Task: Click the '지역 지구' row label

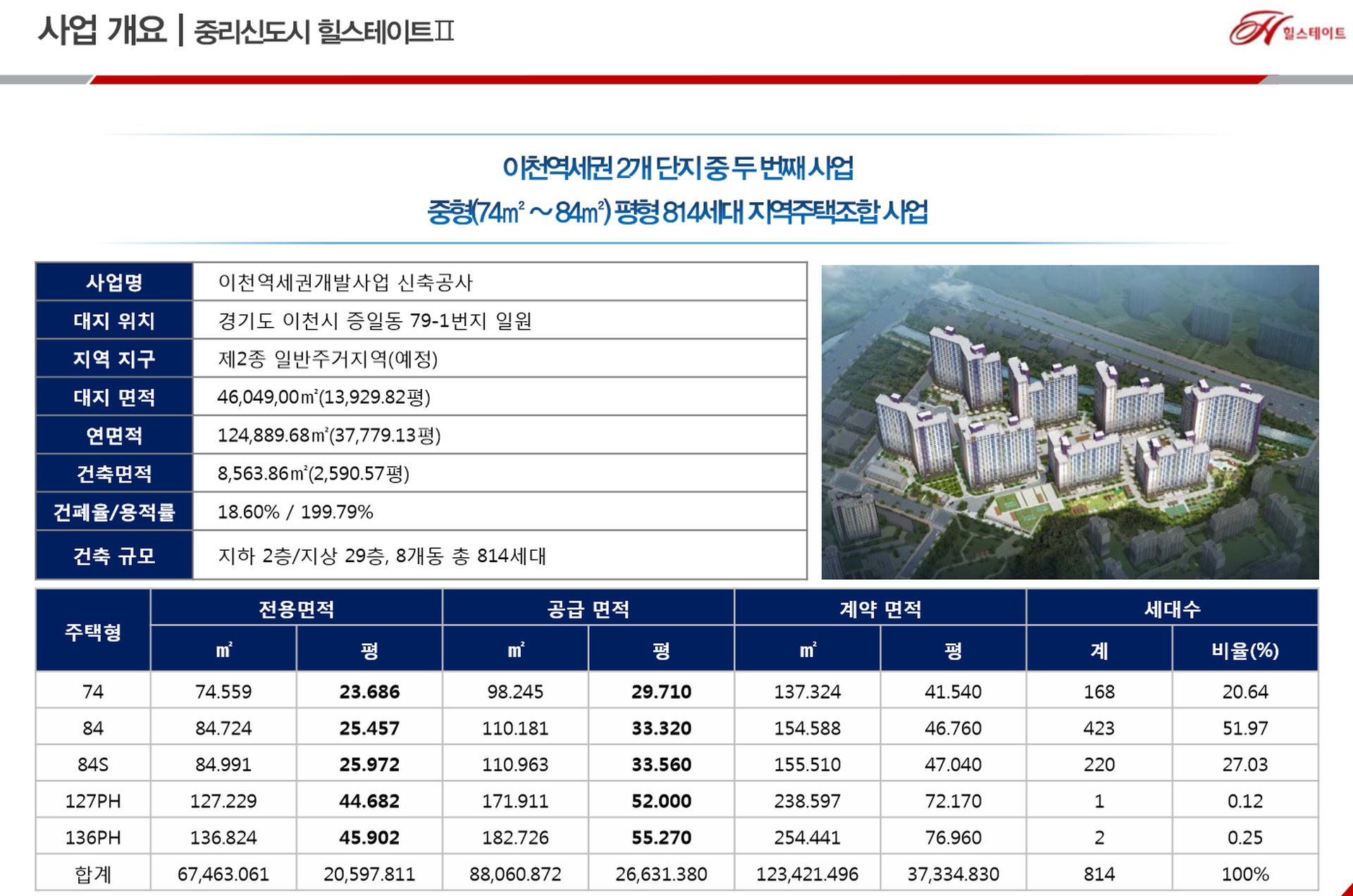Action: click(x=114, y=359)
